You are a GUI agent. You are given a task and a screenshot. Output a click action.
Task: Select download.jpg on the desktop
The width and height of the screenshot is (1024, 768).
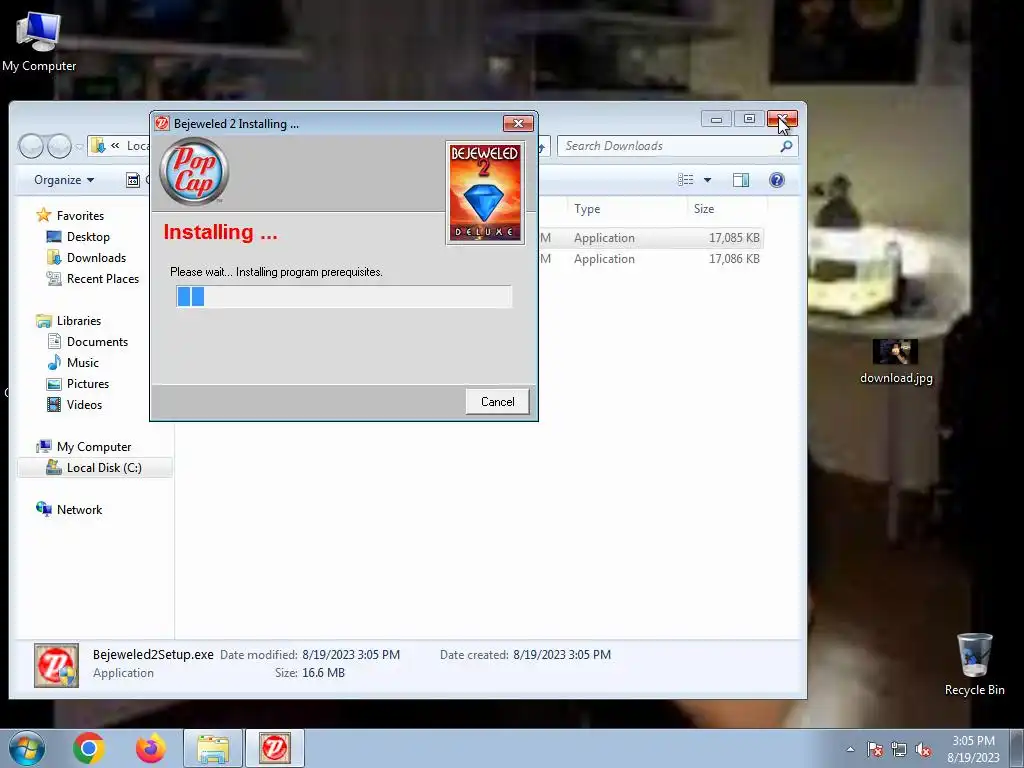tap(895, 361)
